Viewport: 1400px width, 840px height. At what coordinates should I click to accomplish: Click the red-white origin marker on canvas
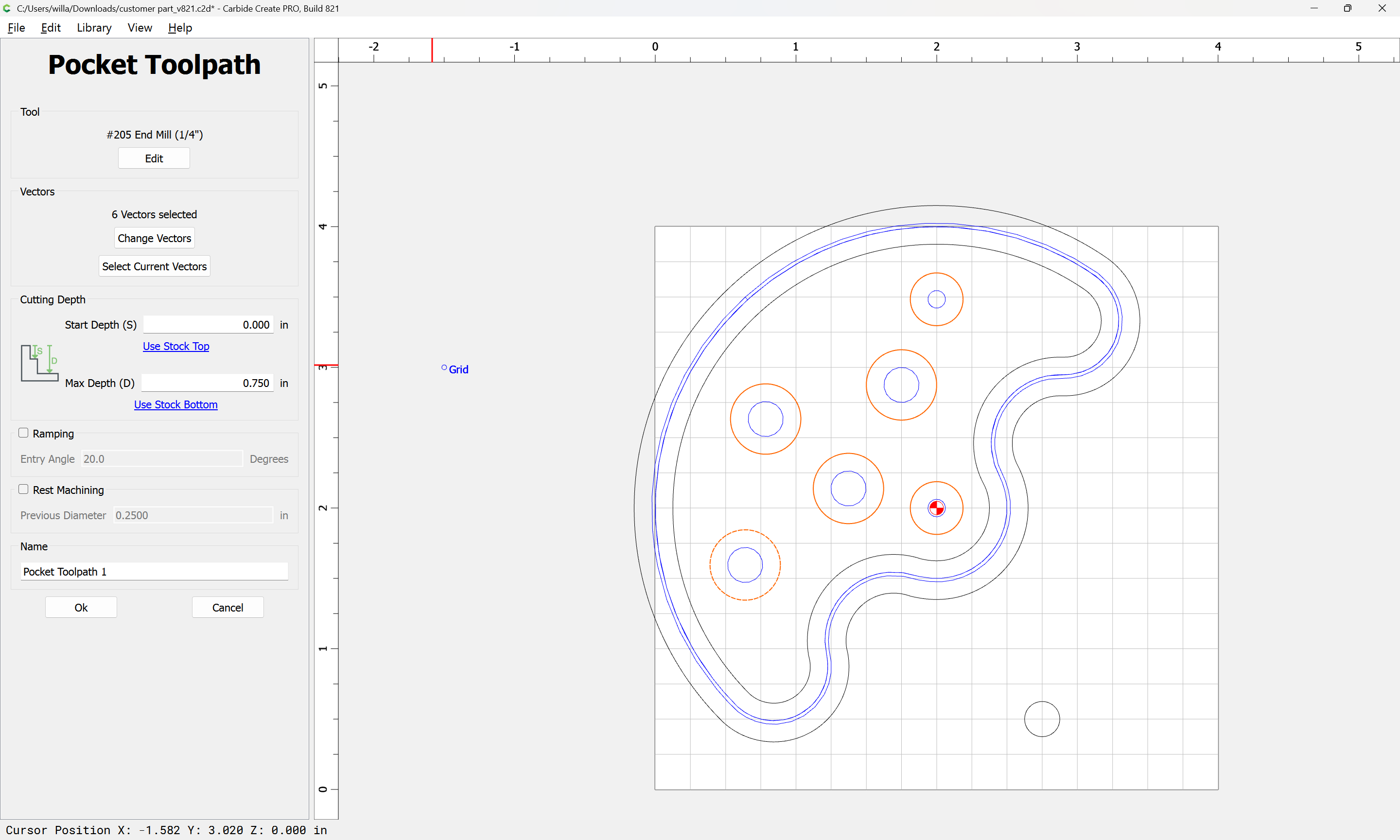(x=936, y=507)
